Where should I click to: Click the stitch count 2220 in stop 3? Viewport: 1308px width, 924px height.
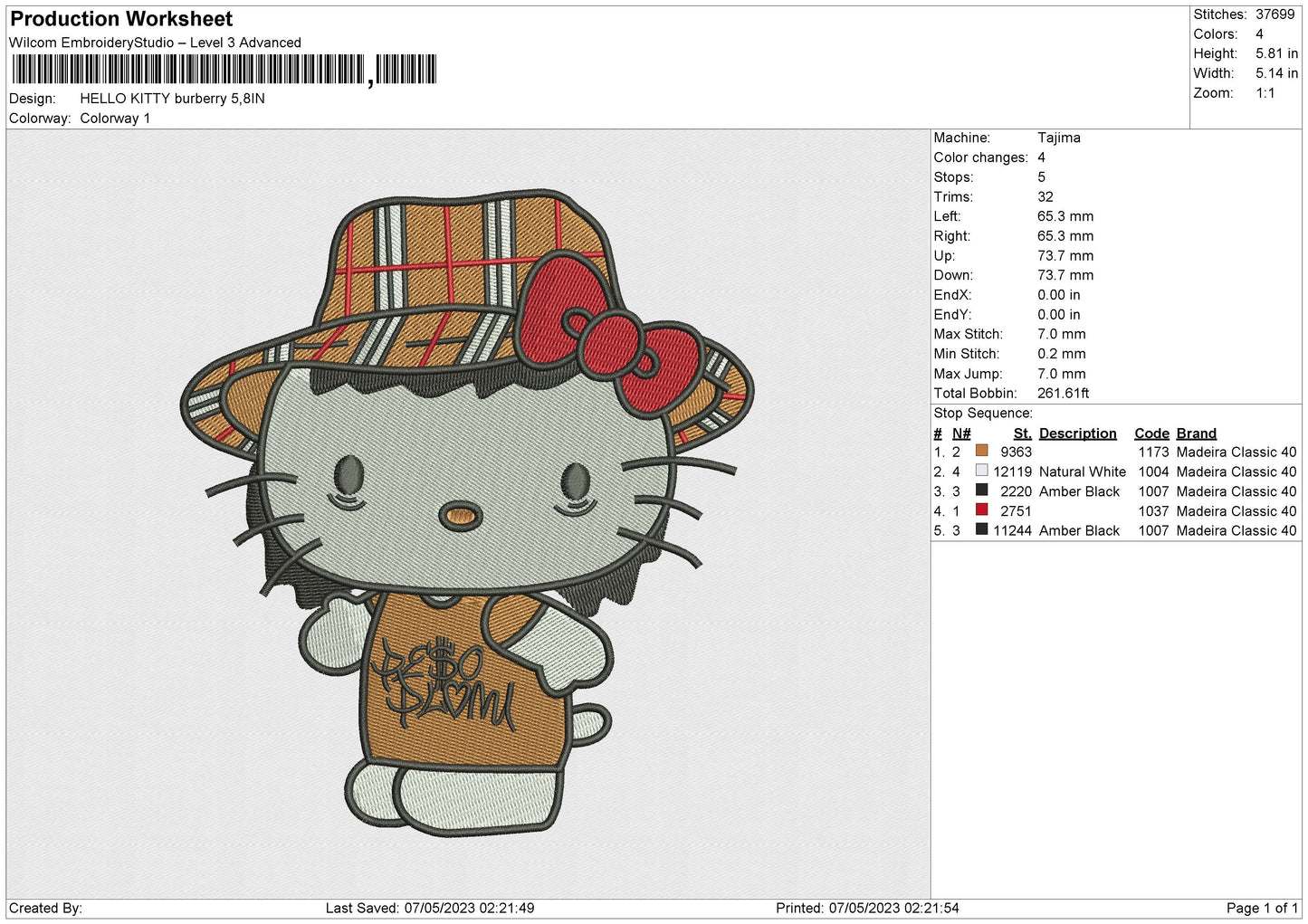click(x=1016, y=491)
